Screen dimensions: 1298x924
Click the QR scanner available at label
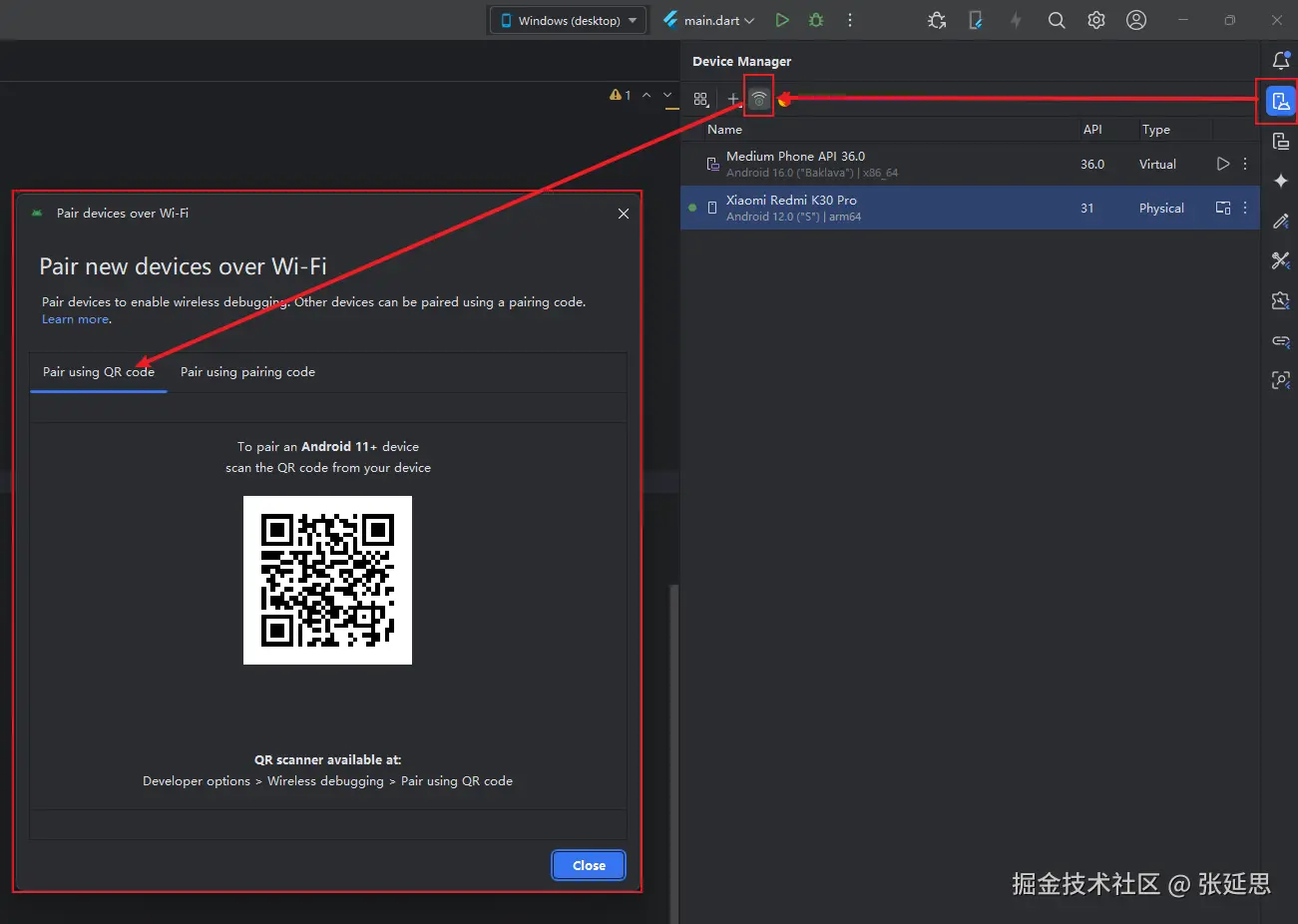point(327,759)
